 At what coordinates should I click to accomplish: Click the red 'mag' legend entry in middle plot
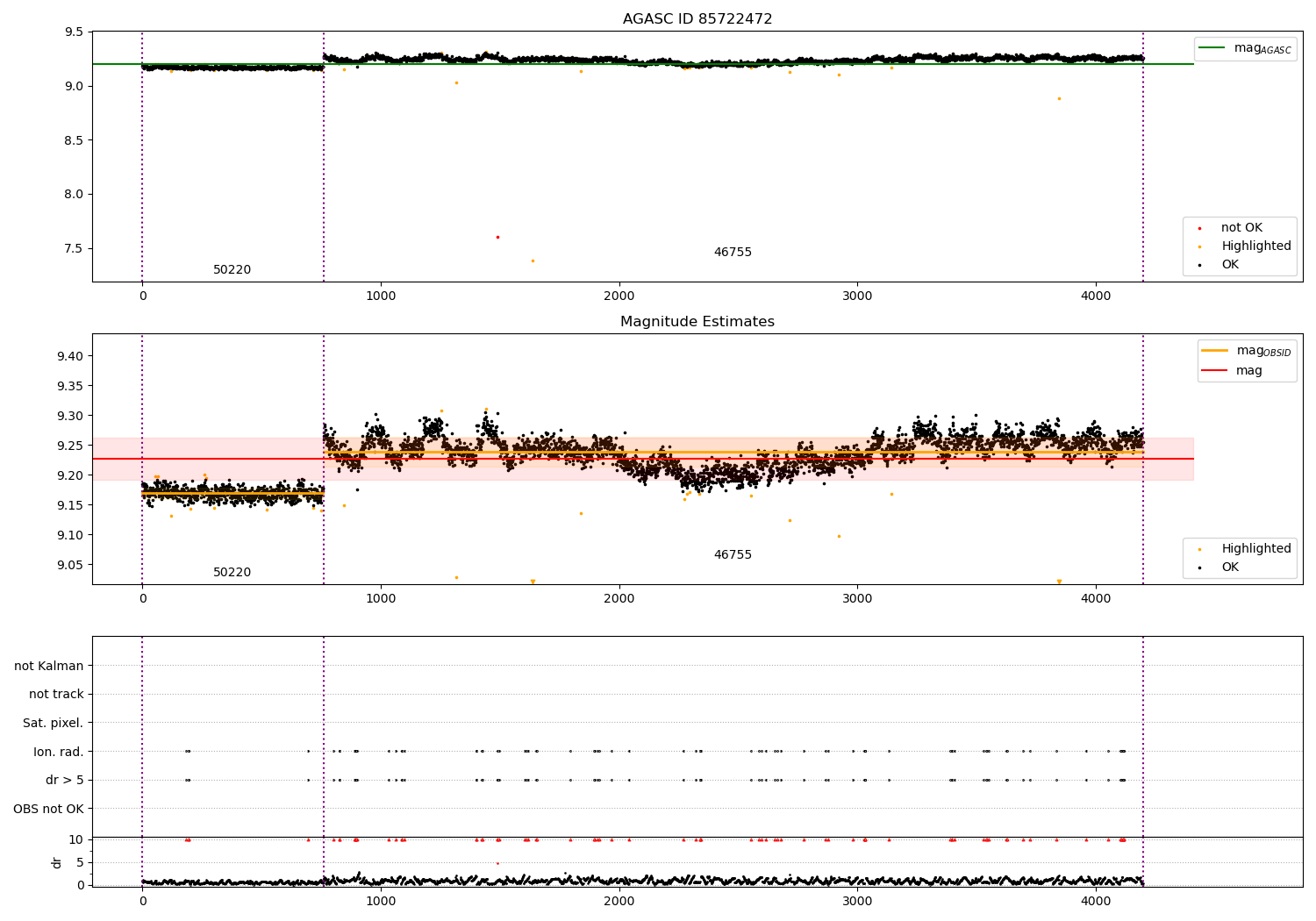1232,370
